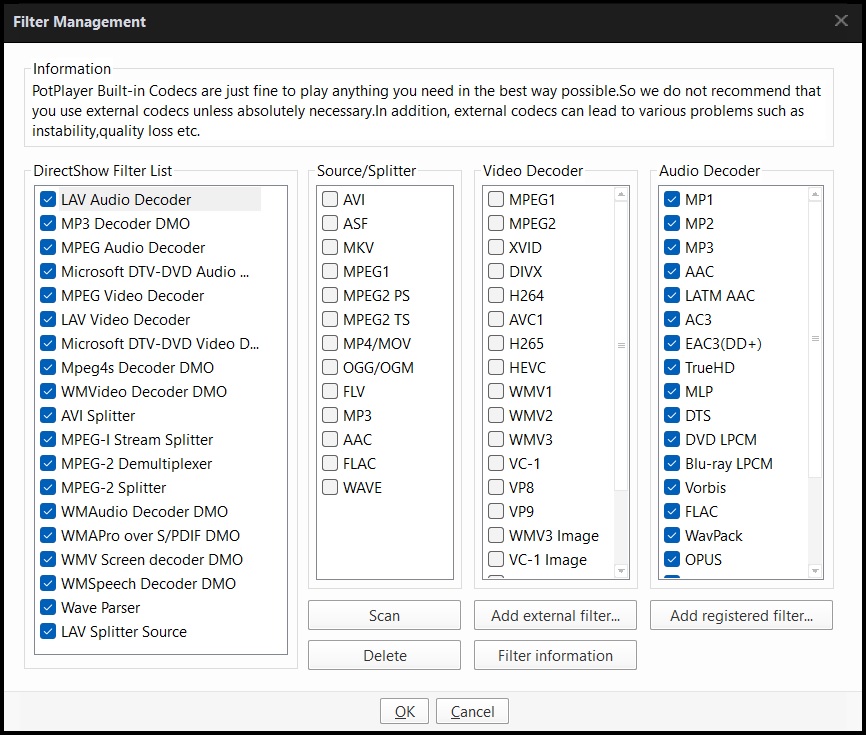Tick the HEVC video decoder checkbox
The height and width of the screenshot is (735, 866).
pos(496,368)
